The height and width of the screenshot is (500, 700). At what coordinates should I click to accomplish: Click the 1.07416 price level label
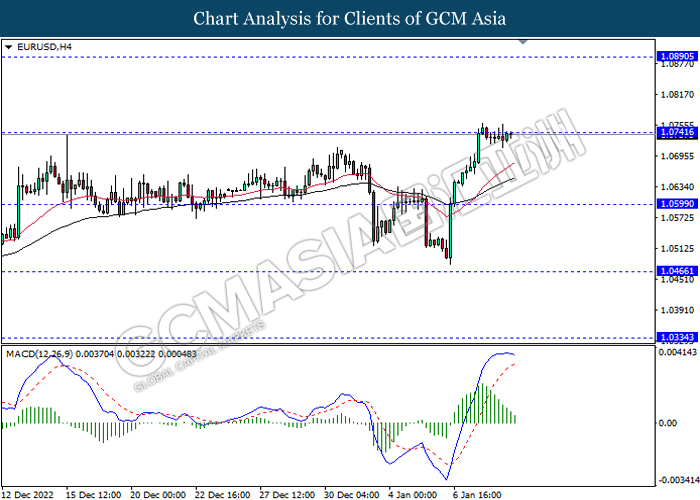tap(677, 132)
